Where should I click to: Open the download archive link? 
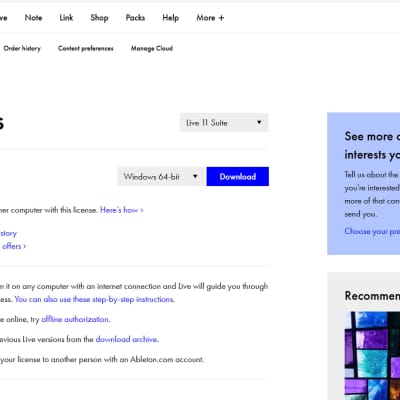126,339
